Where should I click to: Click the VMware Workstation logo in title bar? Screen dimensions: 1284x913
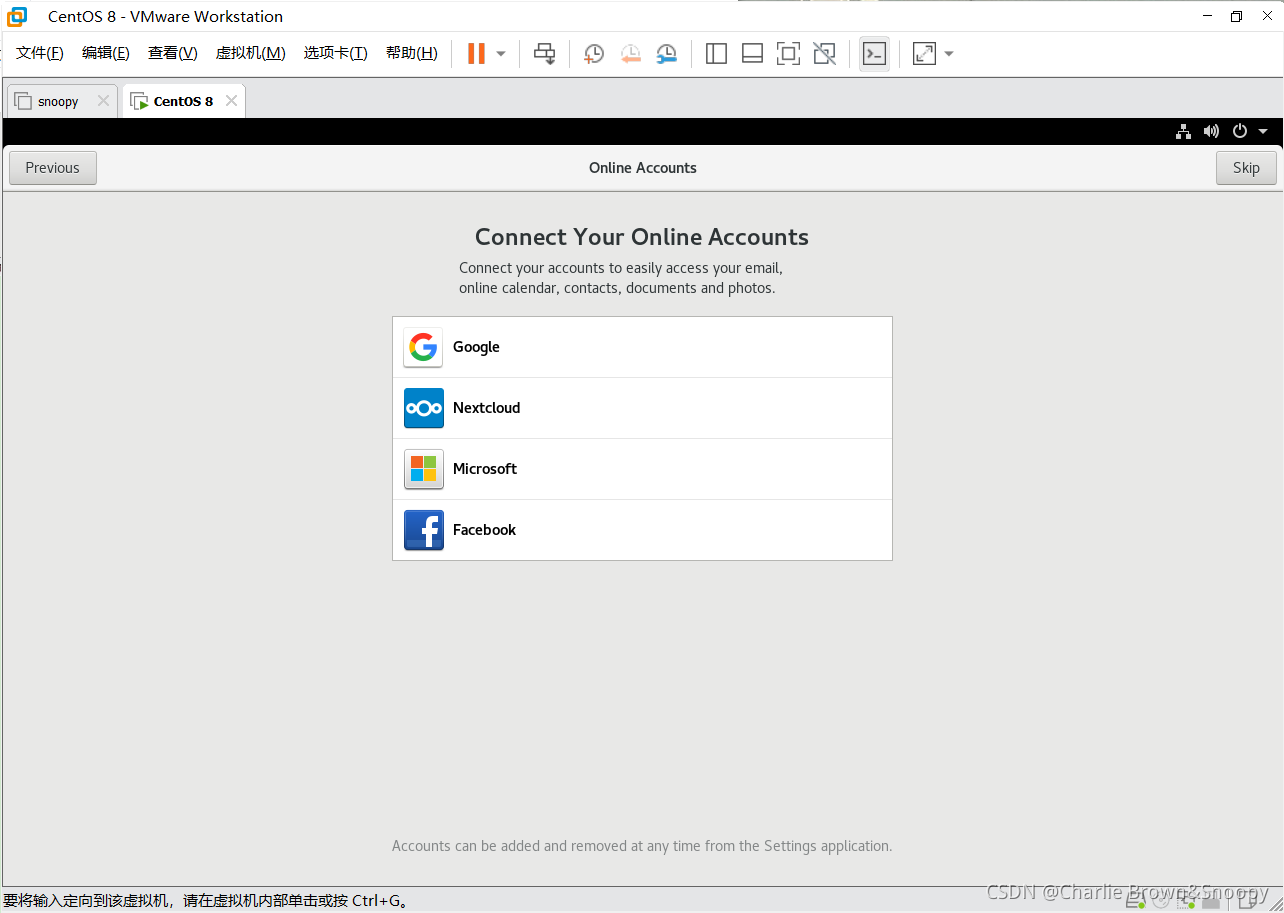pos(17,16)
